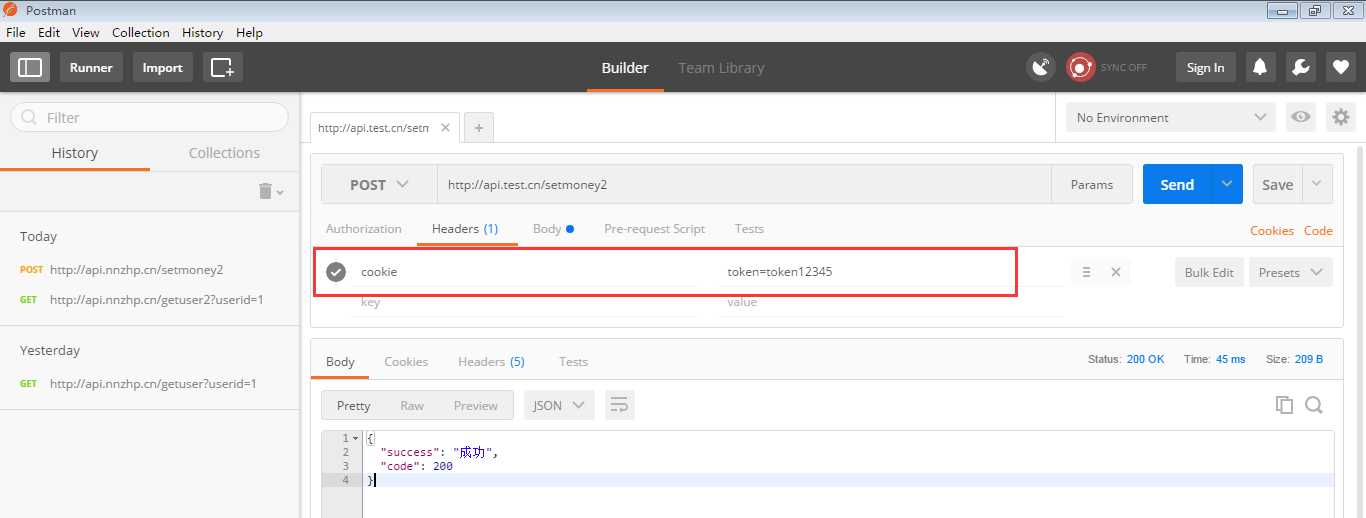The image size is (1366, 518).
Task: Show the response Headers (5) tab
Action: point(491,362)
